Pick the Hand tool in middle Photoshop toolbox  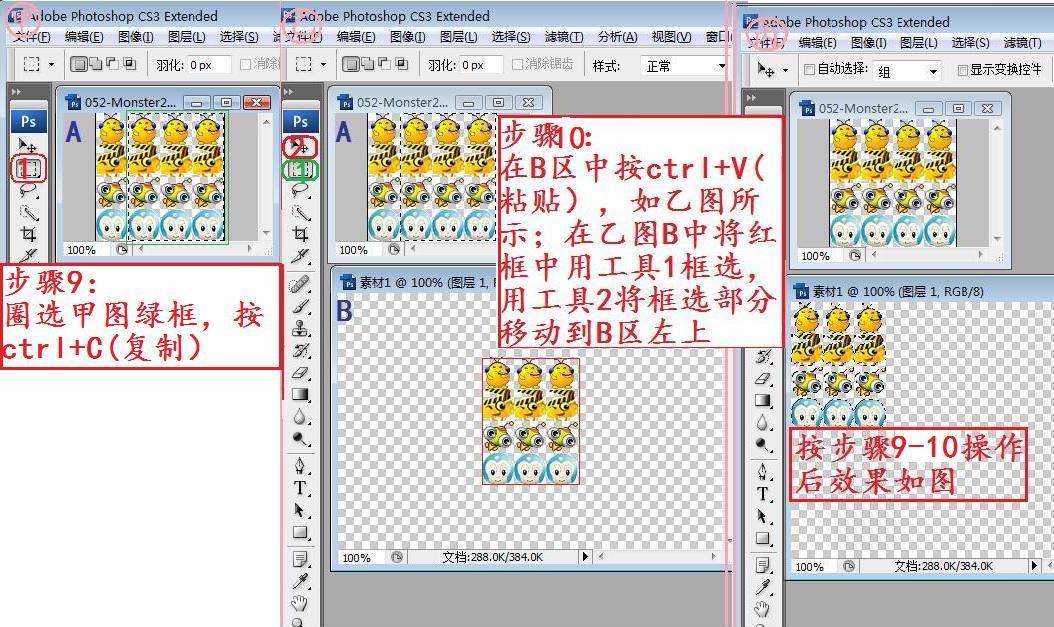(300, 601)
